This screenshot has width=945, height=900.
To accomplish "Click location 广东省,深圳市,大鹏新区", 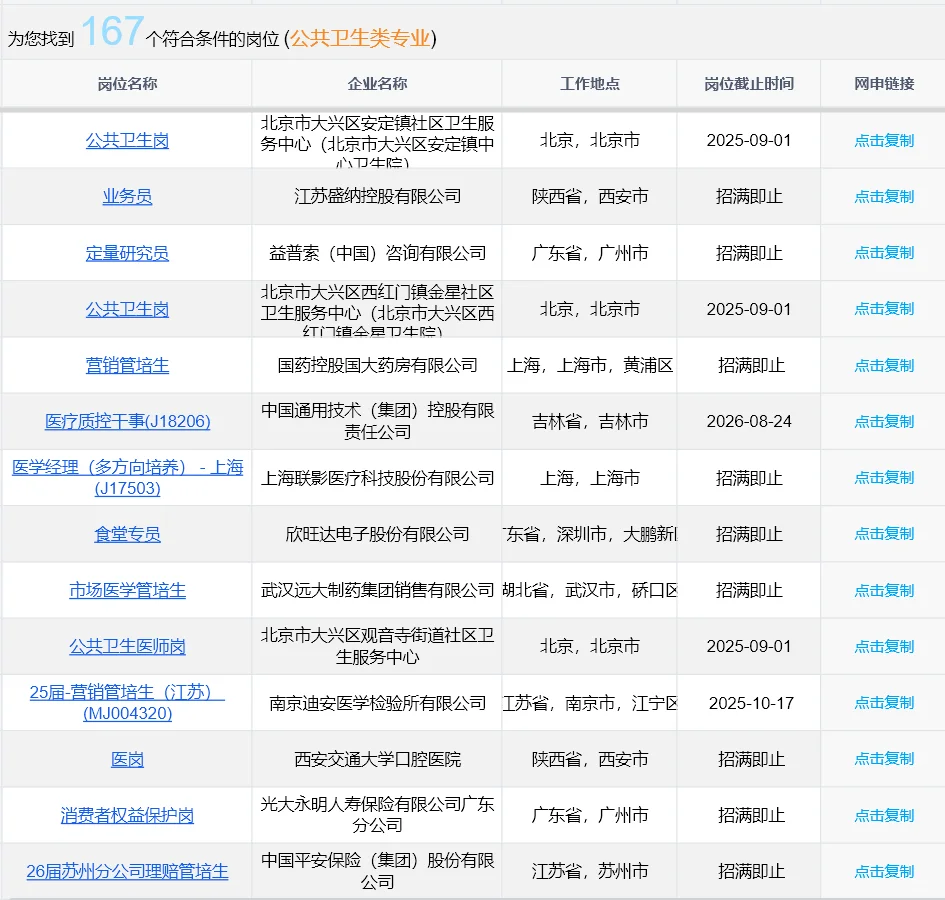I will click(589, 534).
